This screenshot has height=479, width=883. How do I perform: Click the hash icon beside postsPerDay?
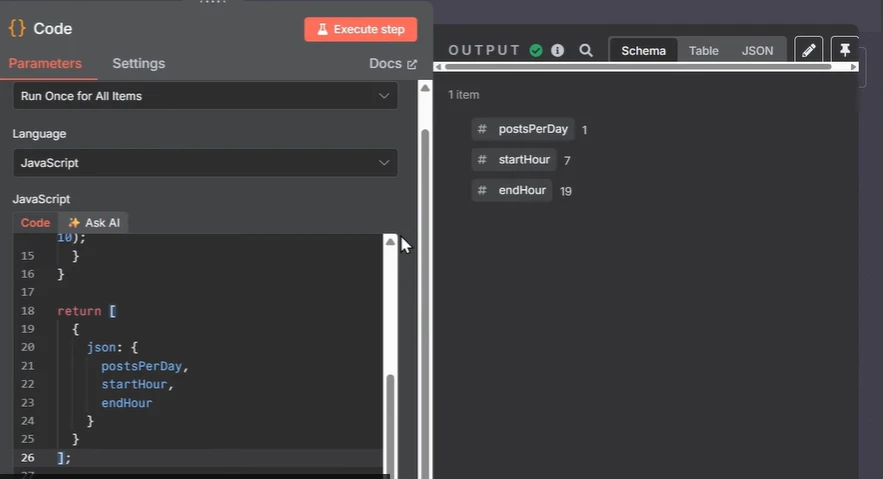(x=481, y=129)
